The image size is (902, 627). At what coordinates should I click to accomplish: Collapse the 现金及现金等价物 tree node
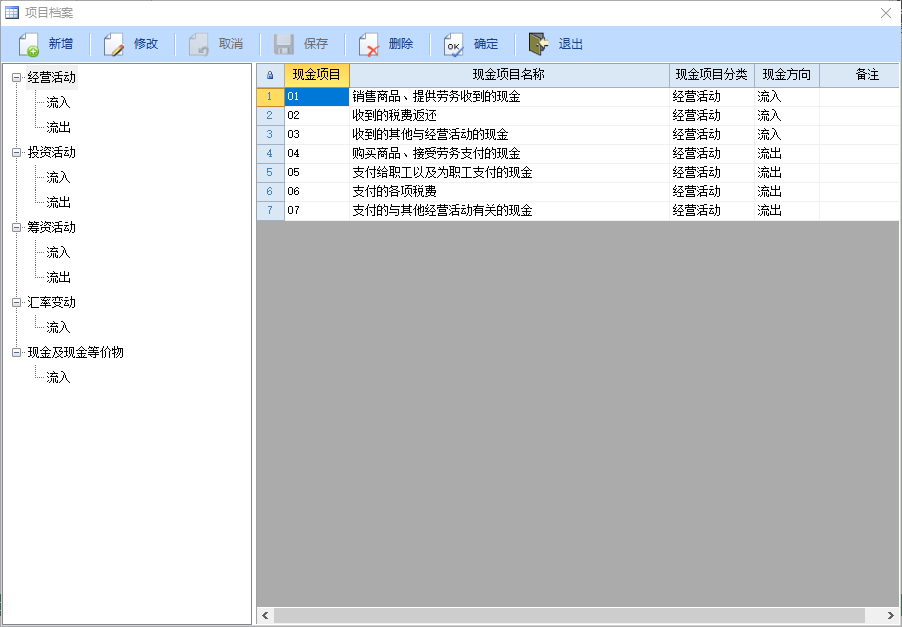(17, 353)
